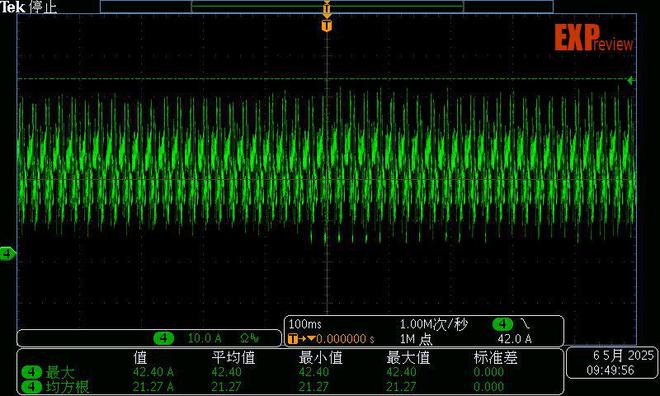Select the channel 4 ground level marker
The width and height of the screenshot is (660, 396).
[7, 254]
